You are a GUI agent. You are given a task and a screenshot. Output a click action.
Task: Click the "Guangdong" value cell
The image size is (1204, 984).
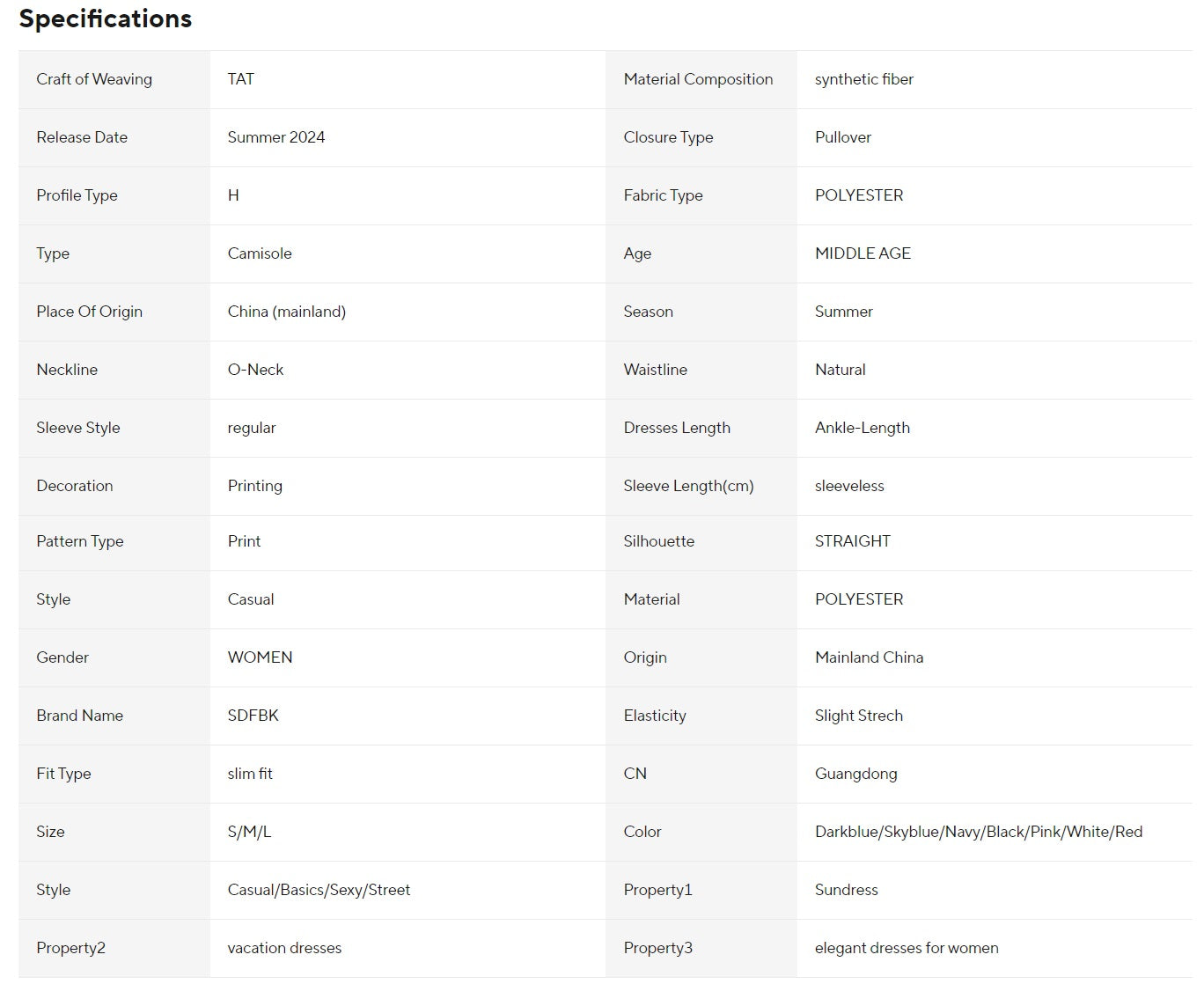[856, 774]
